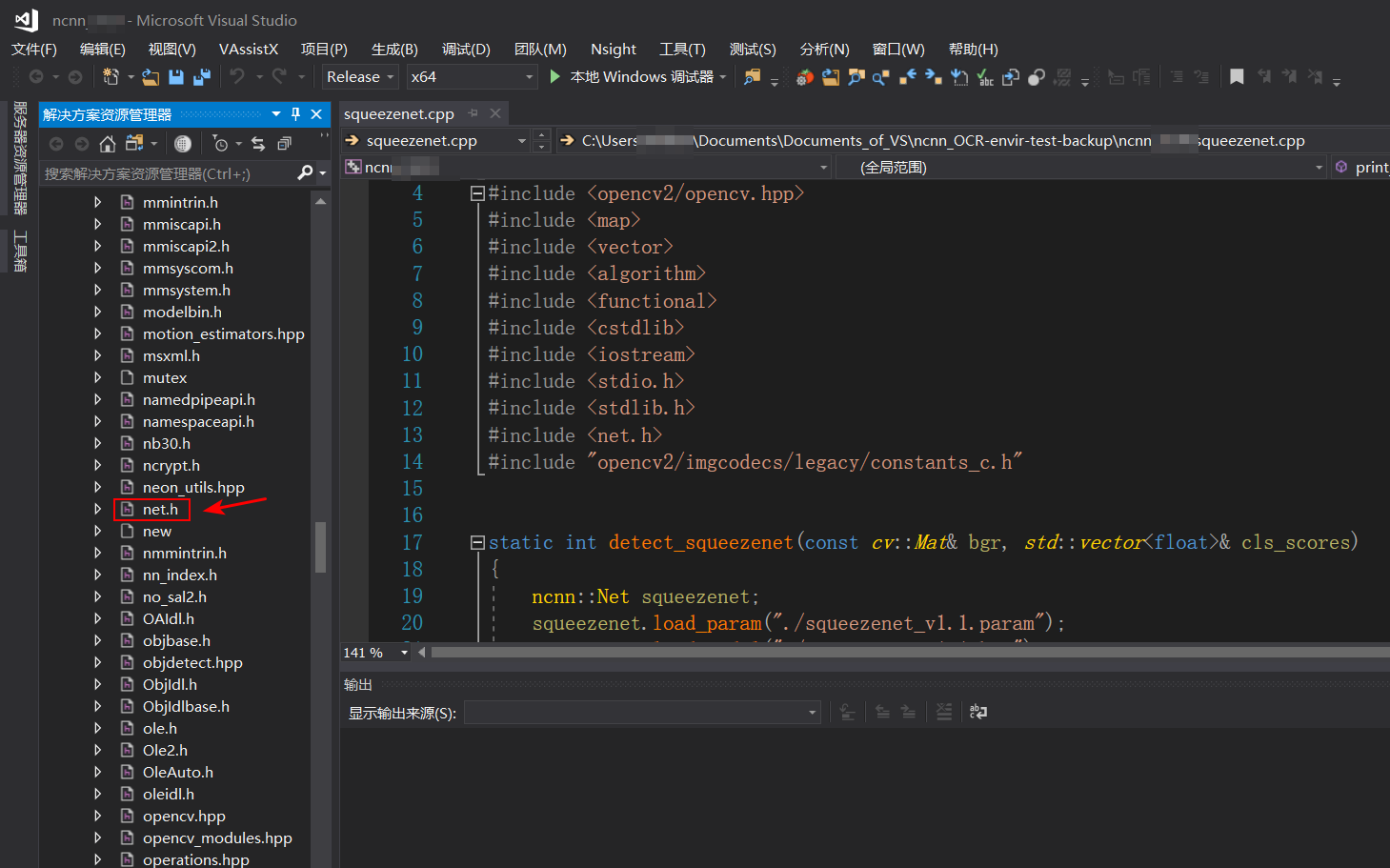Screen dimensions: 1390x868
Task: Click the VAssistX Find References icon
Action: click(x=881, y=77)
